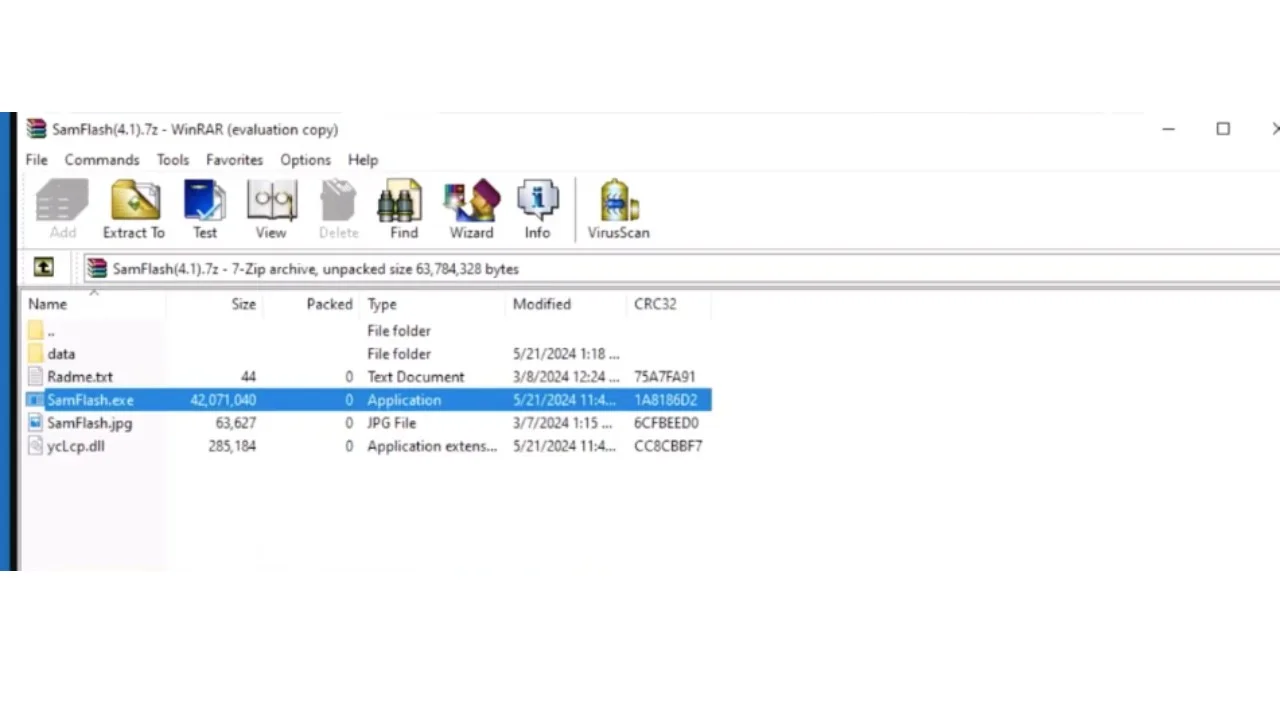Open the Help menu
Image resolution: width=1280 pixels, height=720 pixels.
tap(363, 160)
